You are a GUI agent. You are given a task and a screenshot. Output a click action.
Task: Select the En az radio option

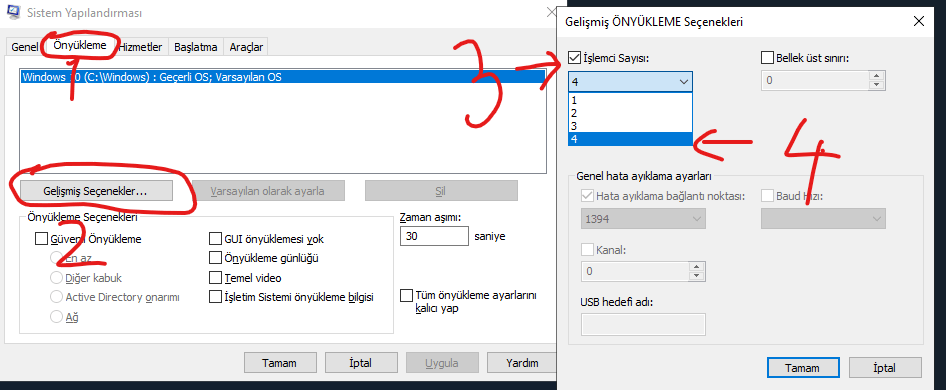click(x=56, y=258)
